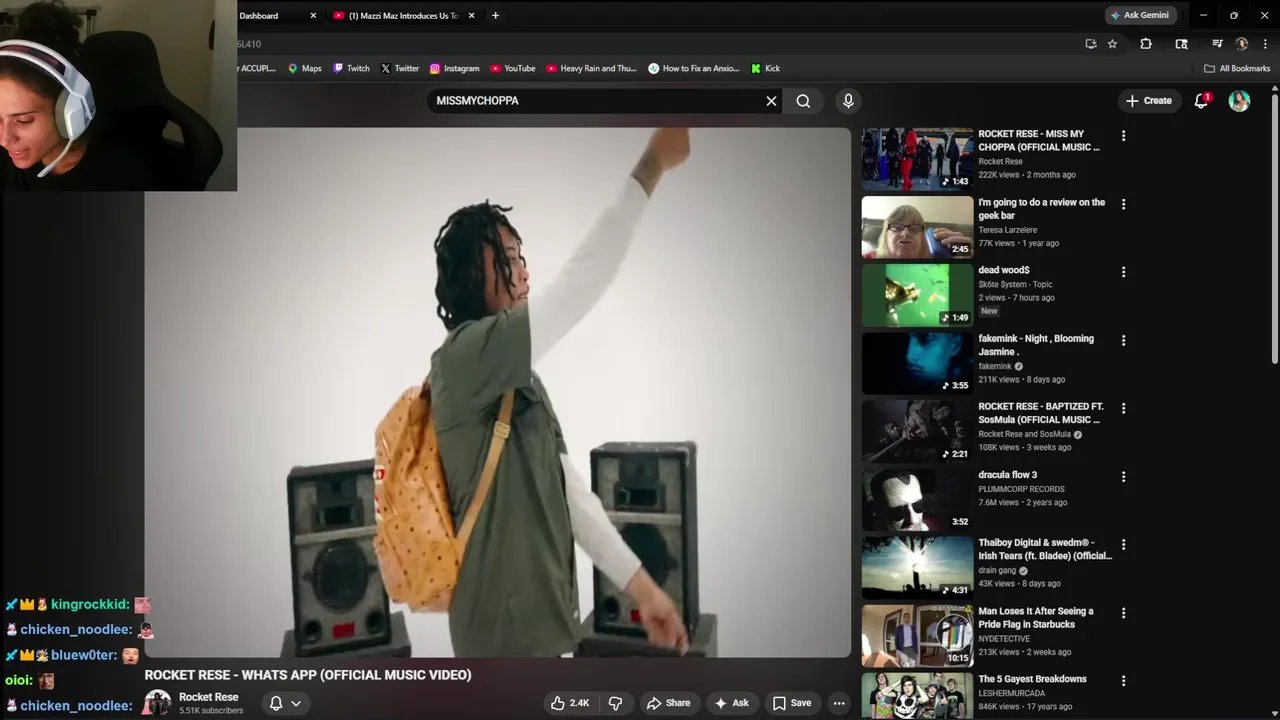Open a new browser tab
Screen dimensions: 1280x720
pos(495,15)
